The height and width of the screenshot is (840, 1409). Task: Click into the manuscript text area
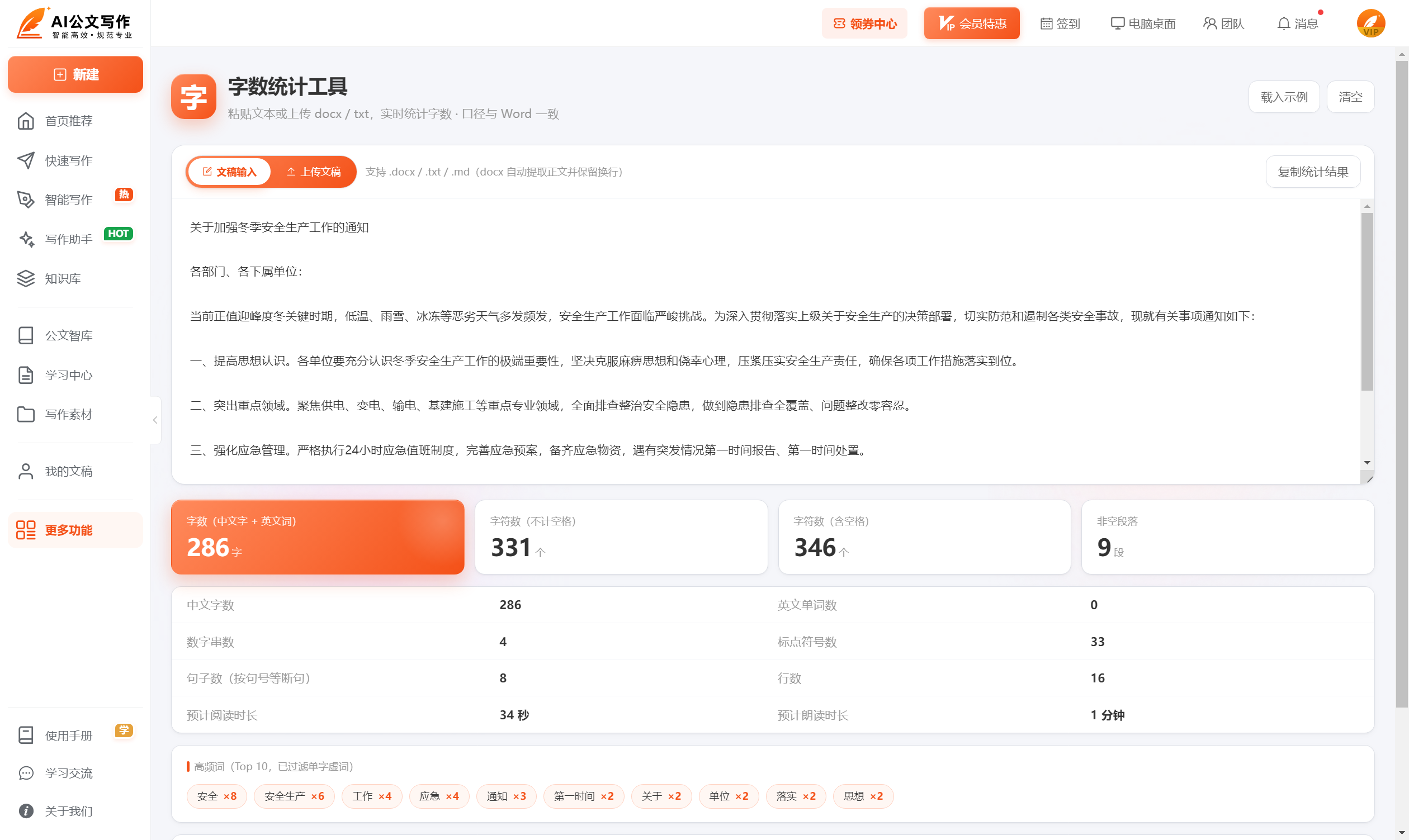(x=766, y=341)
